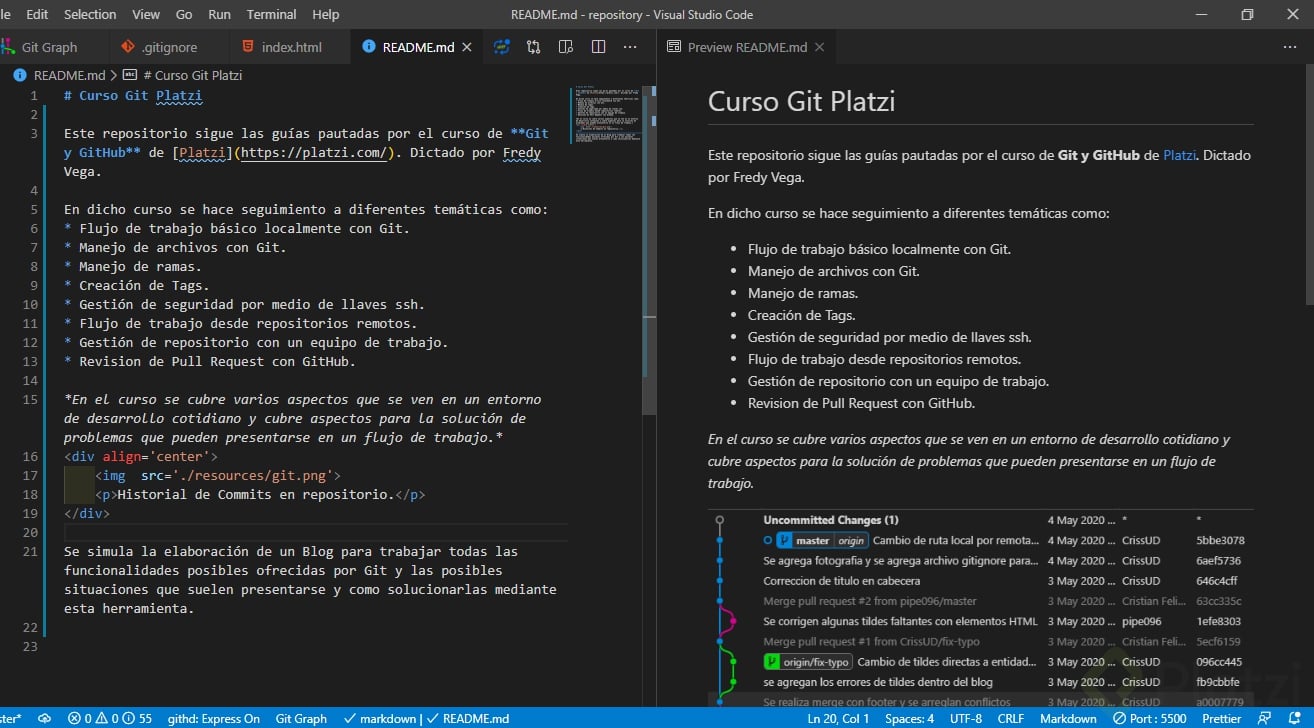Click the Git Graph status bar button
This screenshot has width=1314, height=728.
point(301,718)
